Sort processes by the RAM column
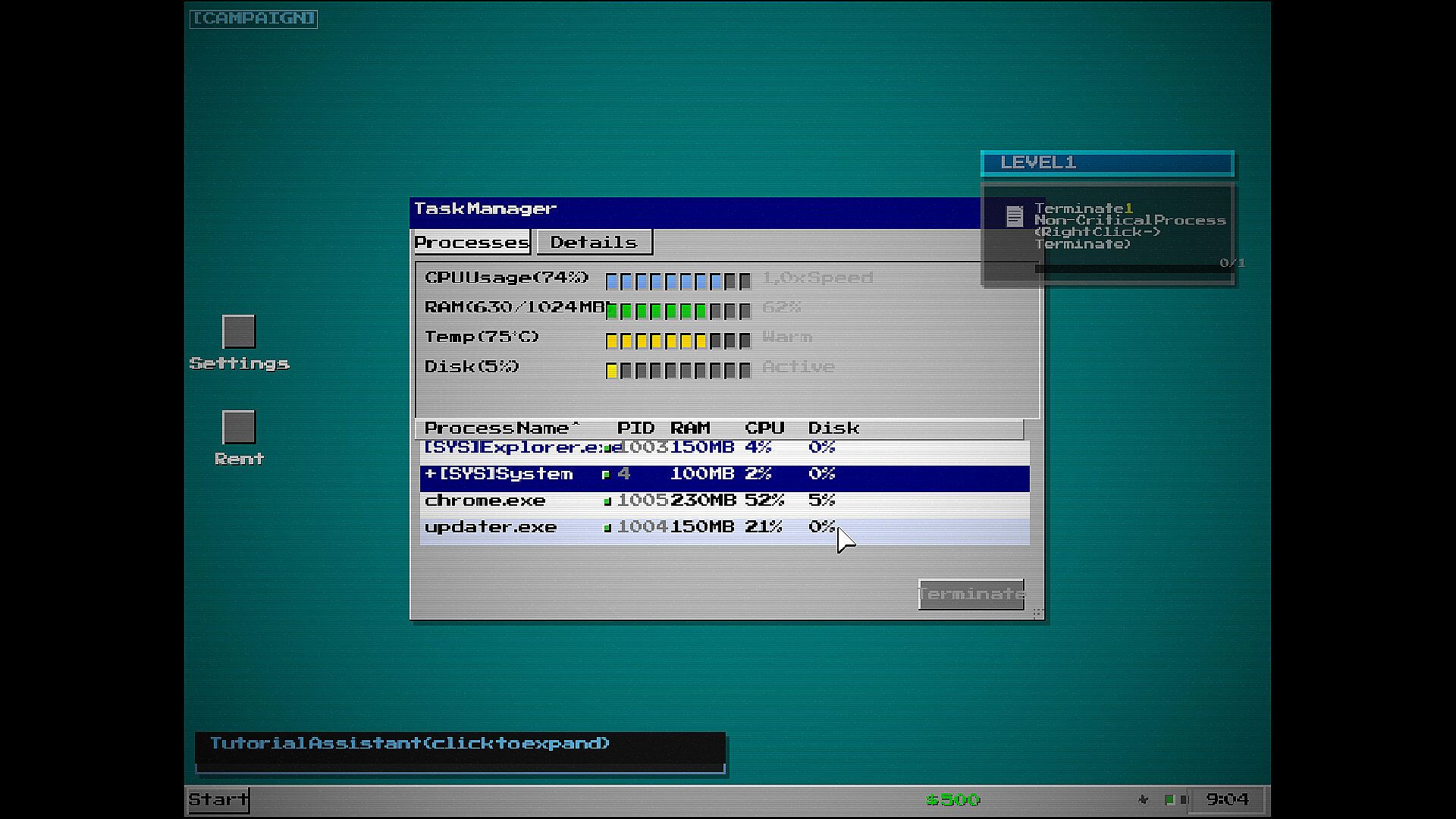The image size is (1456, 819). [x=689, y=428]
